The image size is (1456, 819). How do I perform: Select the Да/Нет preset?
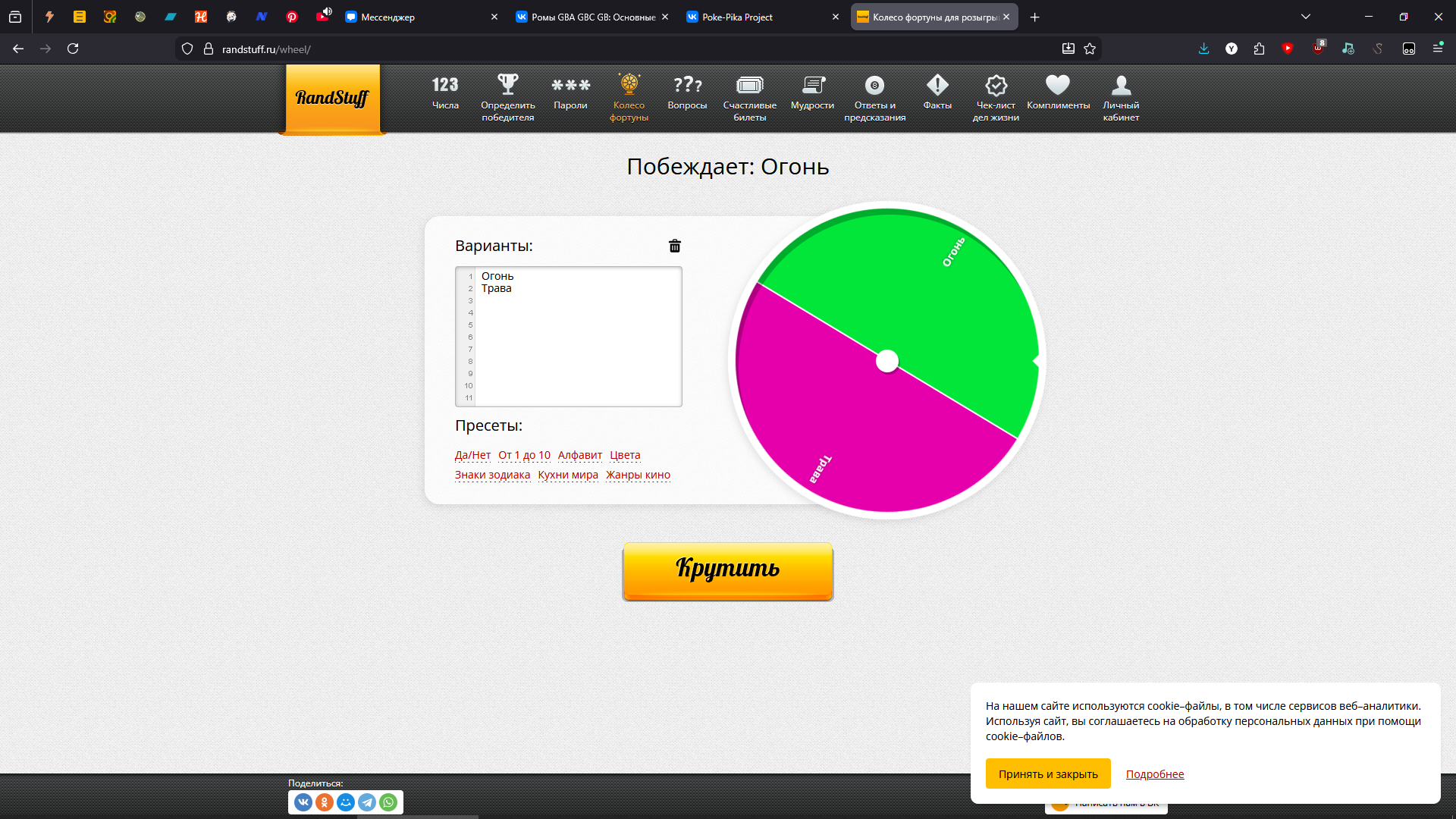click(472, 455)
